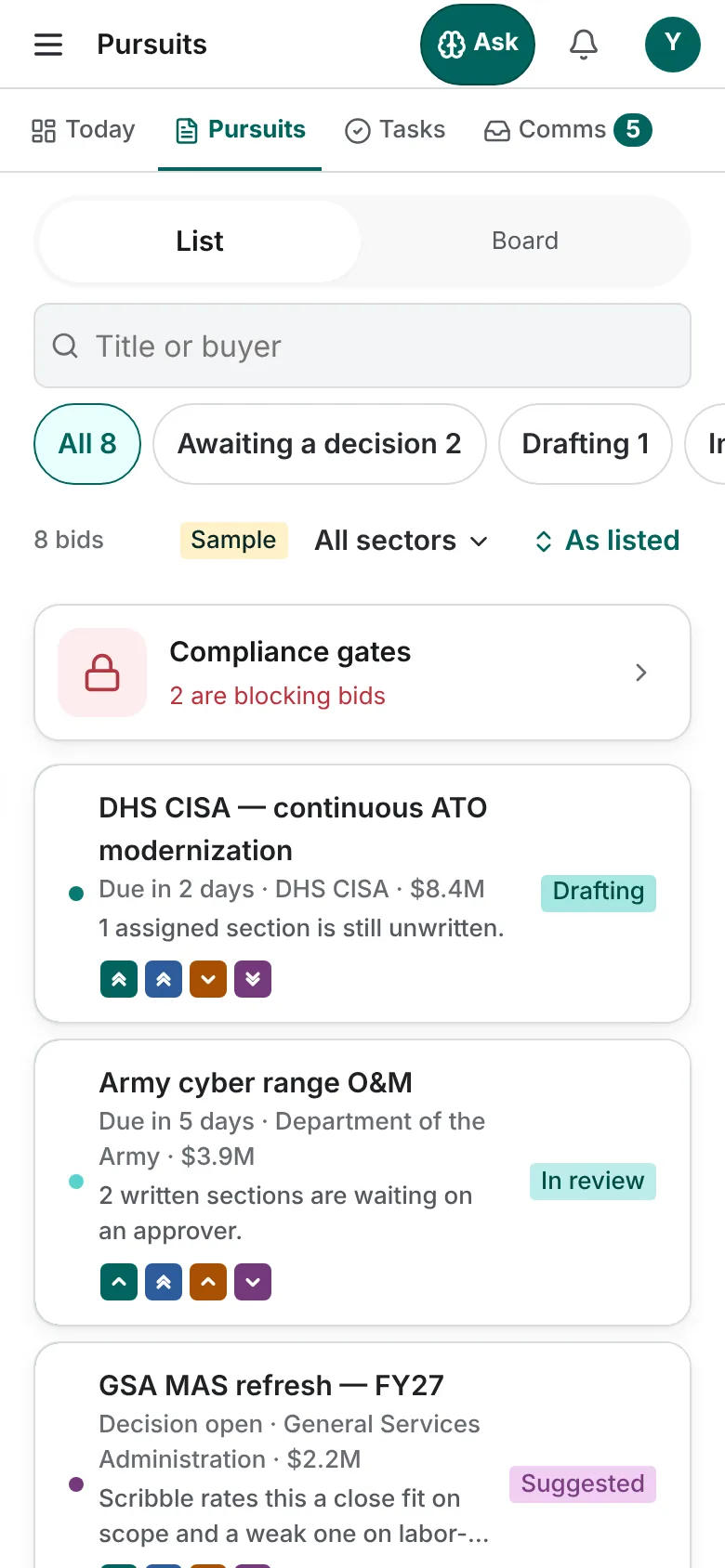The width and height of the screenshot is (725, 1568).
Task: Switch to List view
Action: [200, 242]
